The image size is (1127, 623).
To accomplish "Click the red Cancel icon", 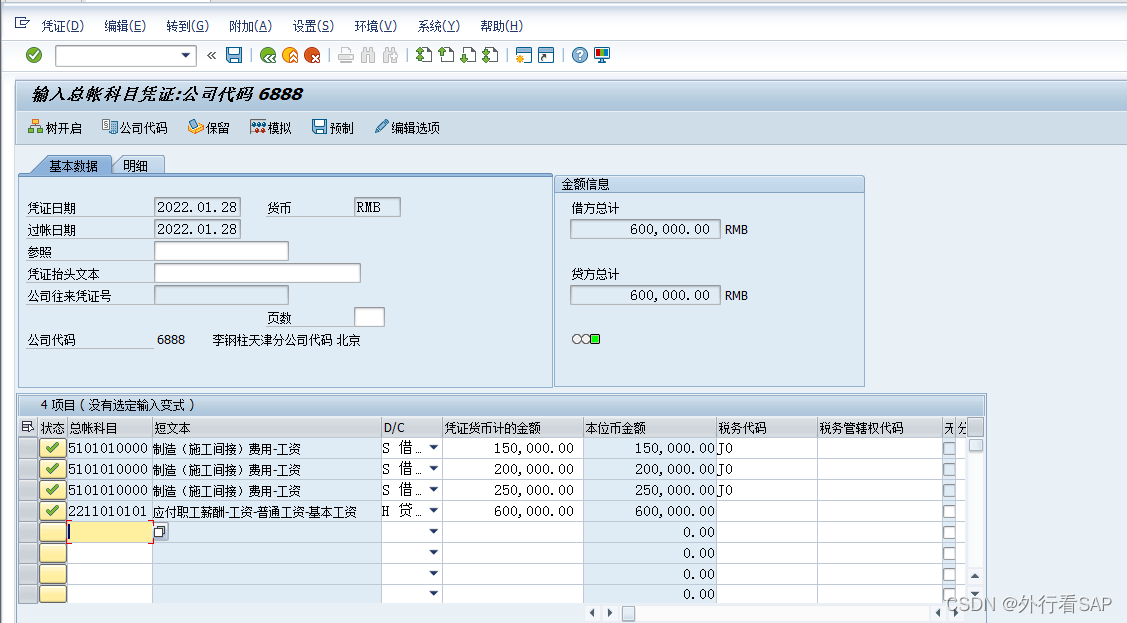I will (313, 55).
